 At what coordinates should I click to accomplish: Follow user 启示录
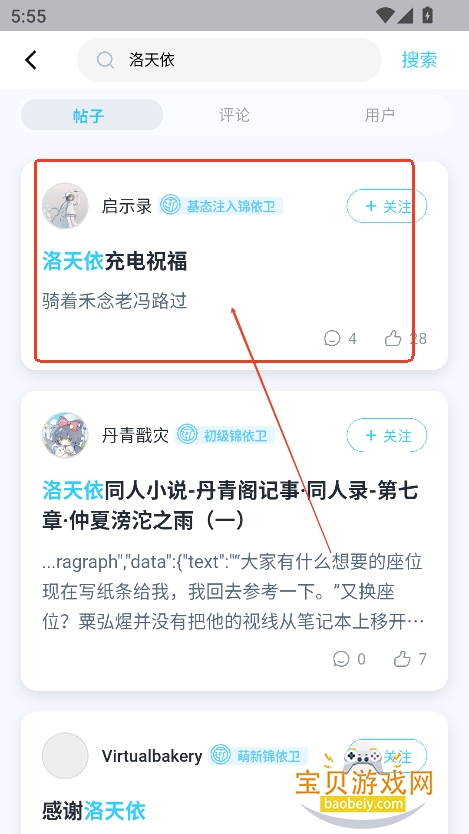point(387,206)
